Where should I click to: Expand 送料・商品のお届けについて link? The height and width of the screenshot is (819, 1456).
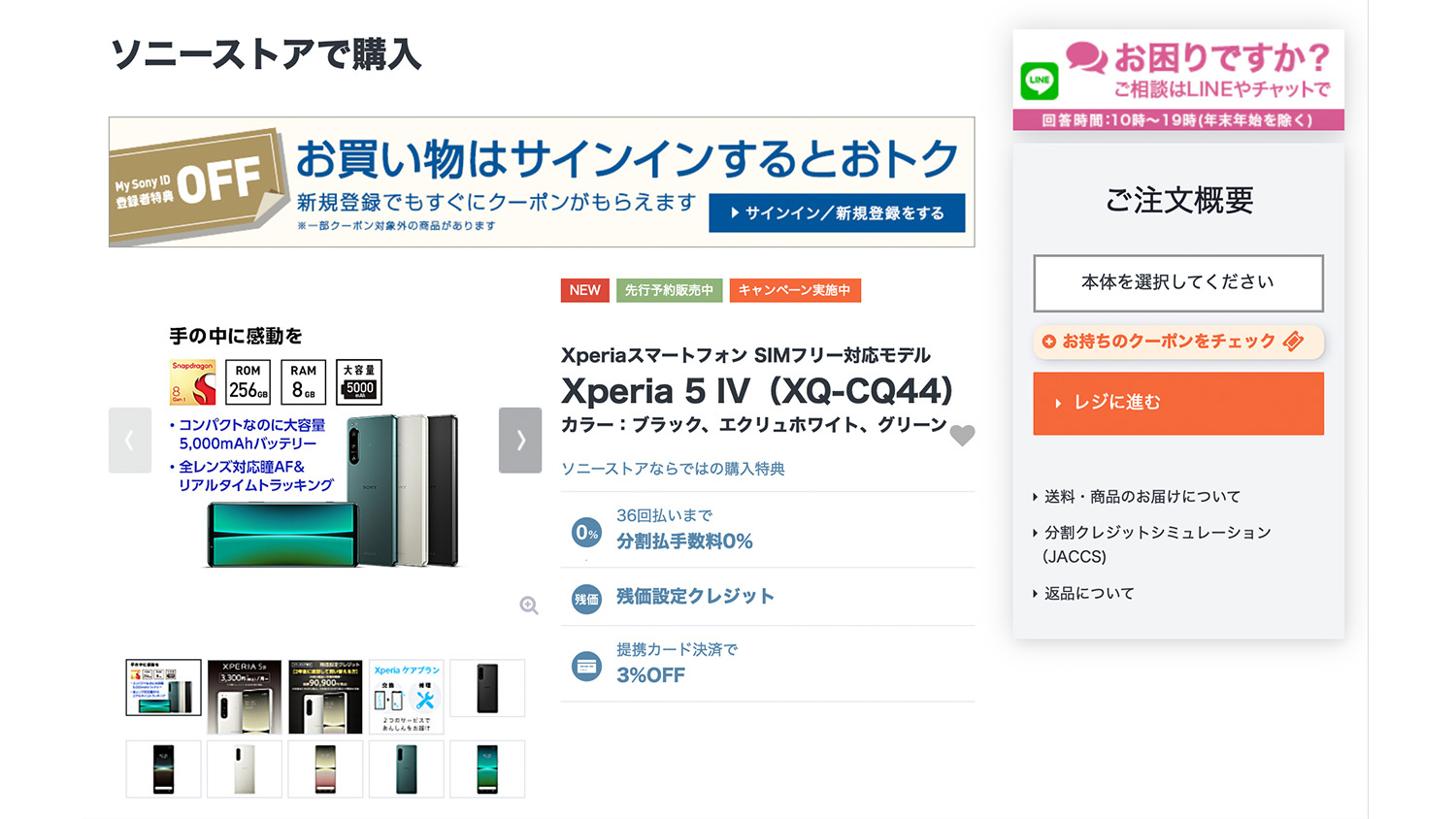1137,497
